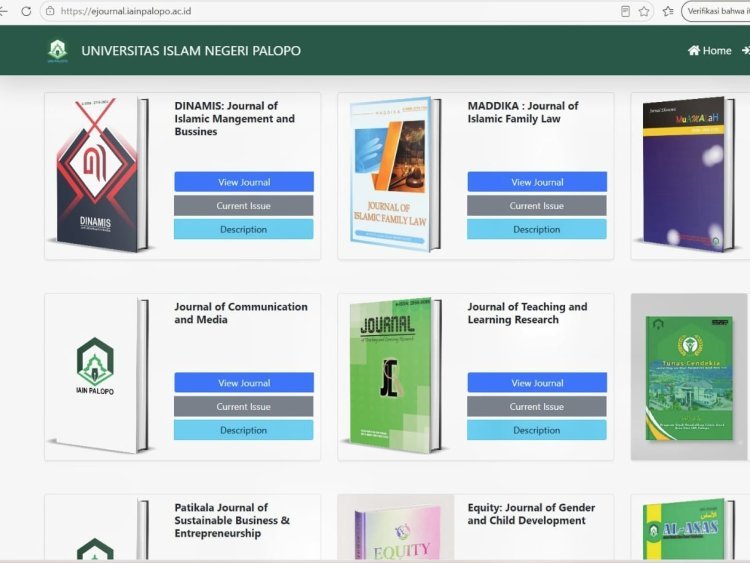Click the Tunas Cendekia green cover
Screen dimensions: 750x563
point(689,378)
